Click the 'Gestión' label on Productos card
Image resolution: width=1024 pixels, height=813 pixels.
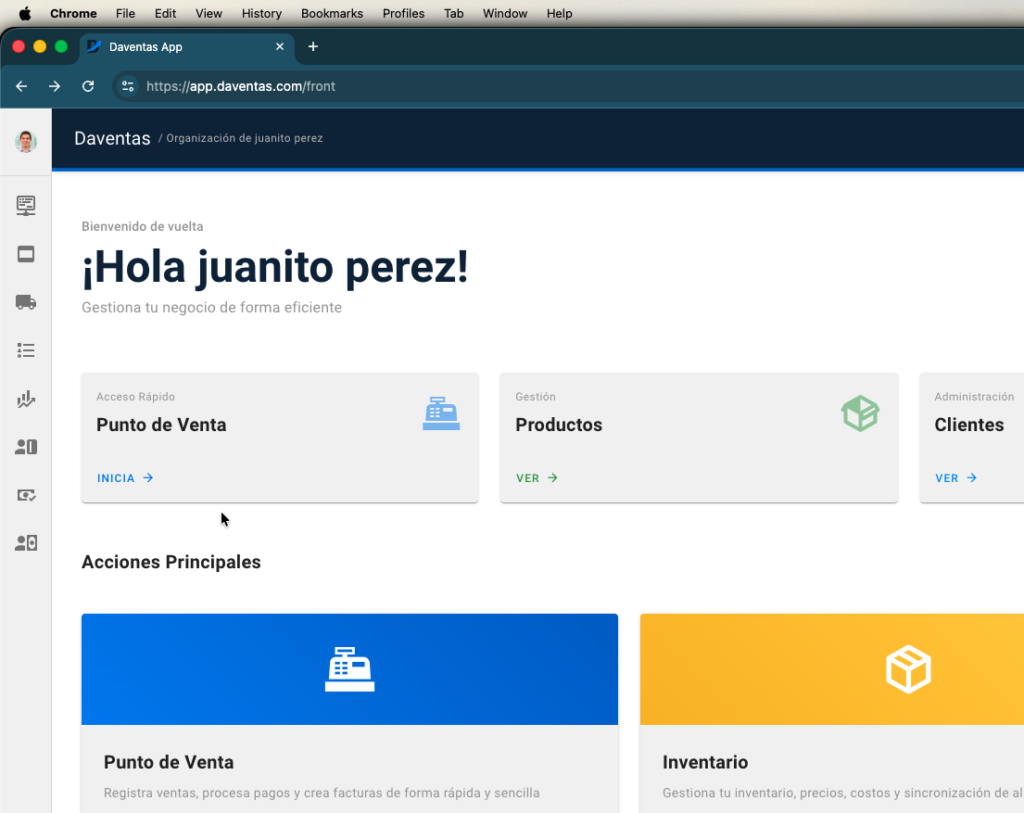[x=536, y=396]
